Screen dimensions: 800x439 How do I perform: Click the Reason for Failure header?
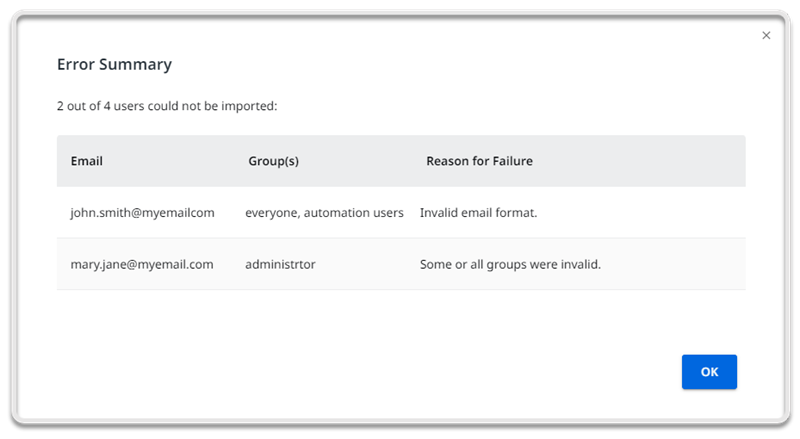[479, 161]
